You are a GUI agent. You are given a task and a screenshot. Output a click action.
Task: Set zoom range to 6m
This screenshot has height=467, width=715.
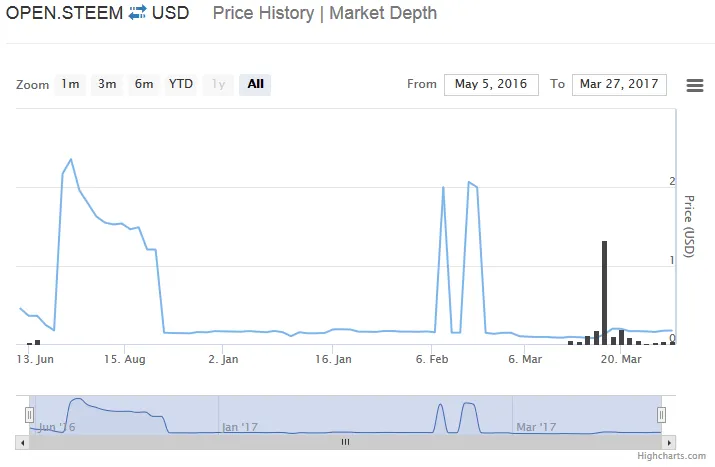pyautogui.click(x=144, y=85)
